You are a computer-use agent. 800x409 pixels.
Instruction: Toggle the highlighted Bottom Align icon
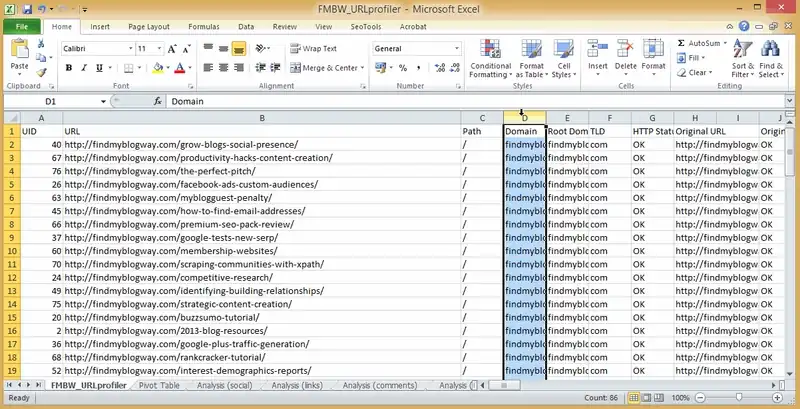(x=239, y=48)
